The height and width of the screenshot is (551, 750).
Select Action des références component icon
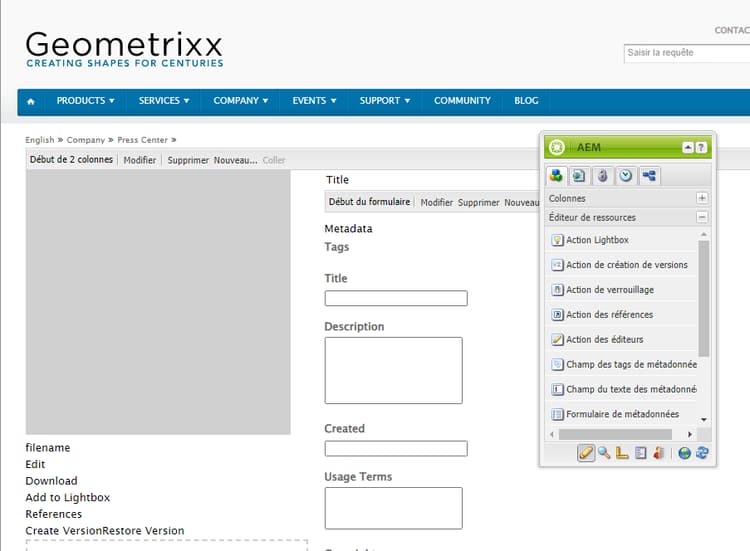pos(557,315)
